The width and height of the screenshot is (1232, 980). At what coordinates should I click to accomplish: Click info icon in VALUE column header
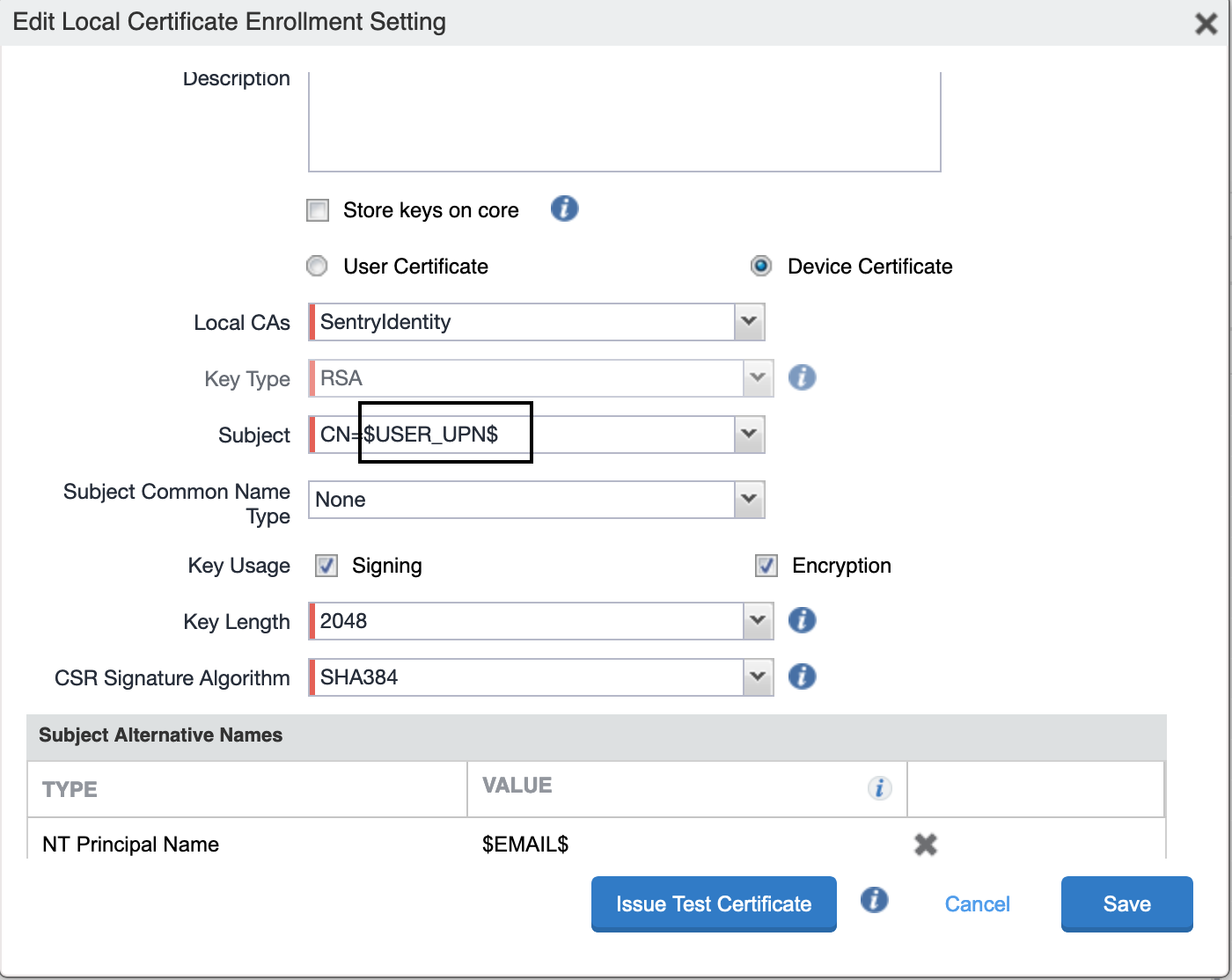[879, 788]
